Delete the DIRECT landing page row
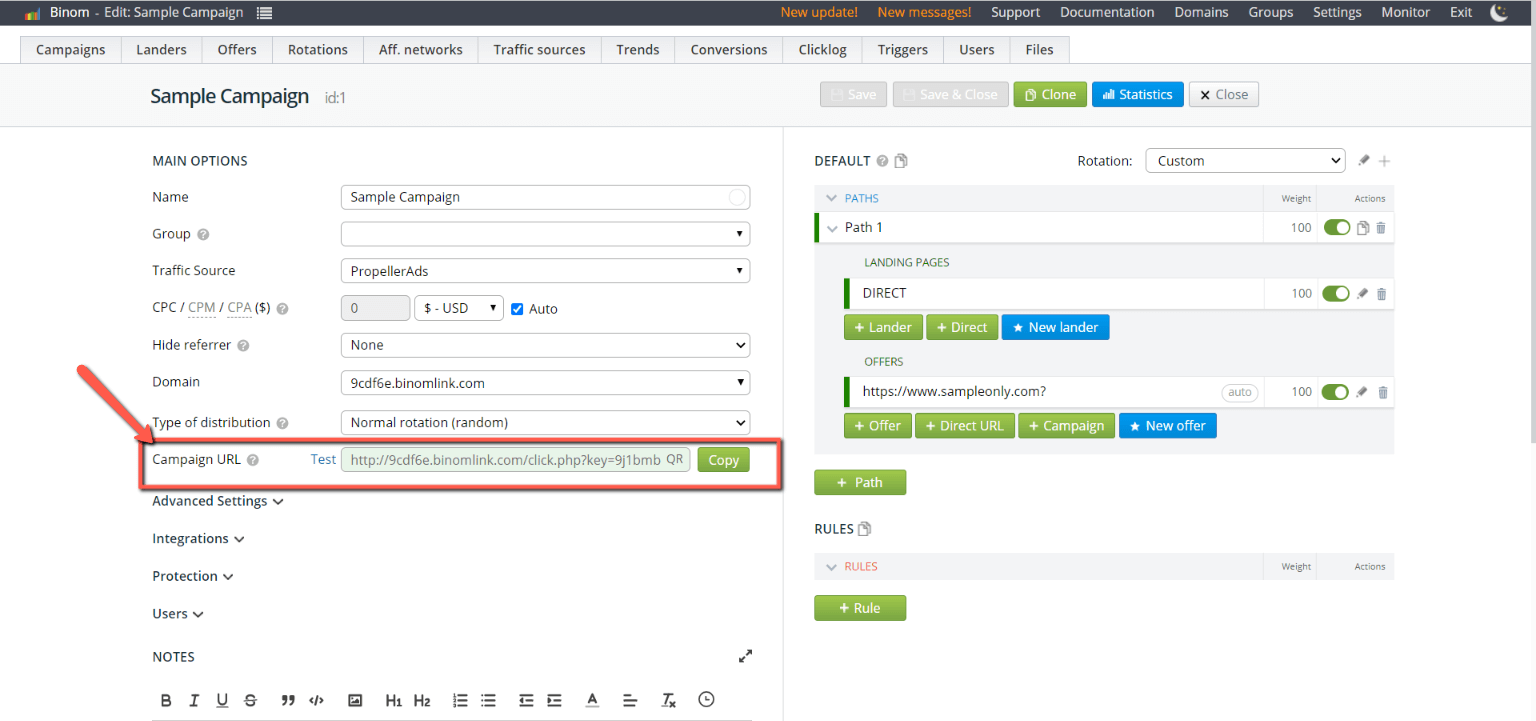 pyautogui.click(x=1381, y=294)
